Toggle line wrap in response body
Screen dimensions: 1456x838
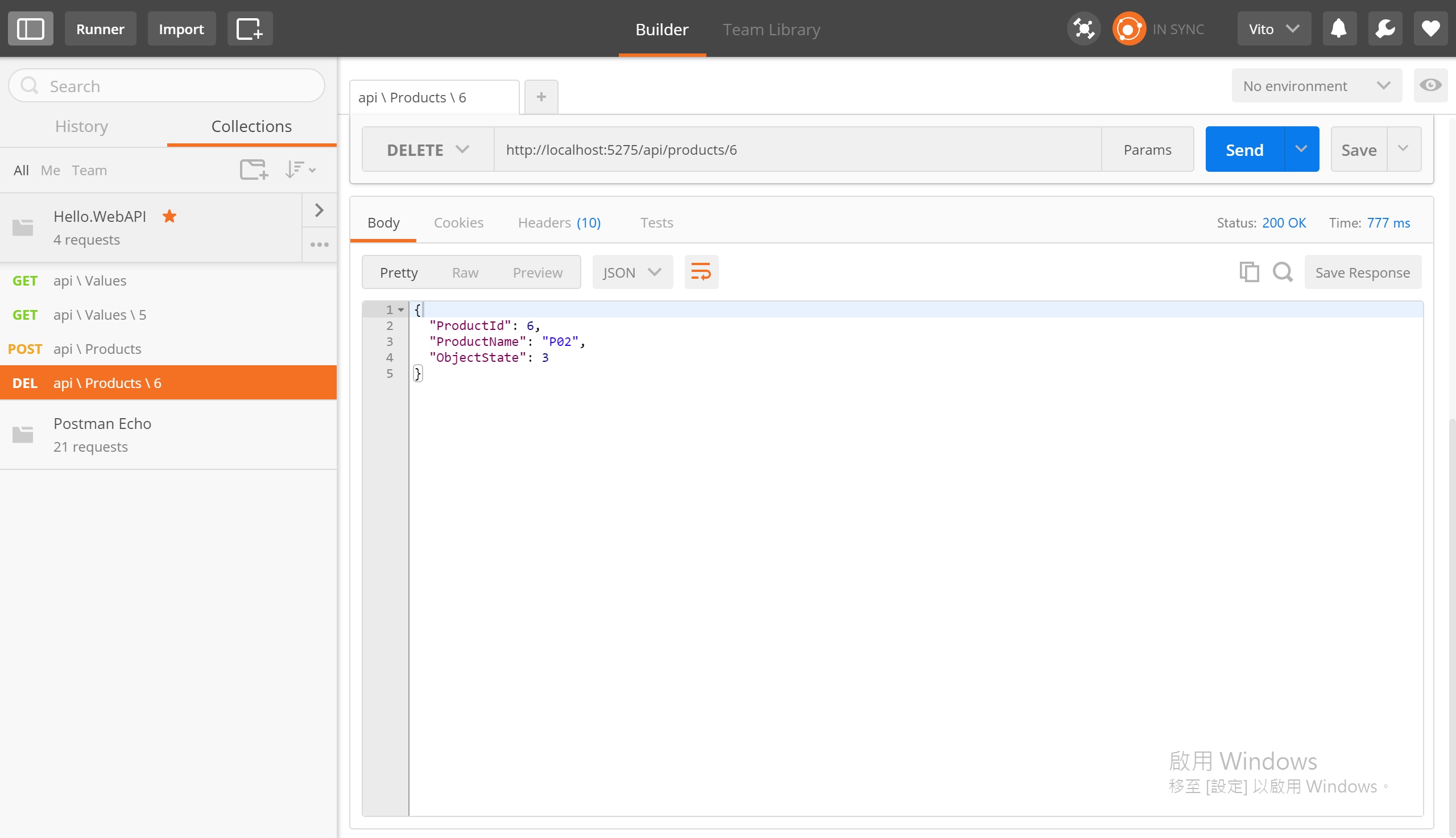pyautogui.click(x=701, y=272)
